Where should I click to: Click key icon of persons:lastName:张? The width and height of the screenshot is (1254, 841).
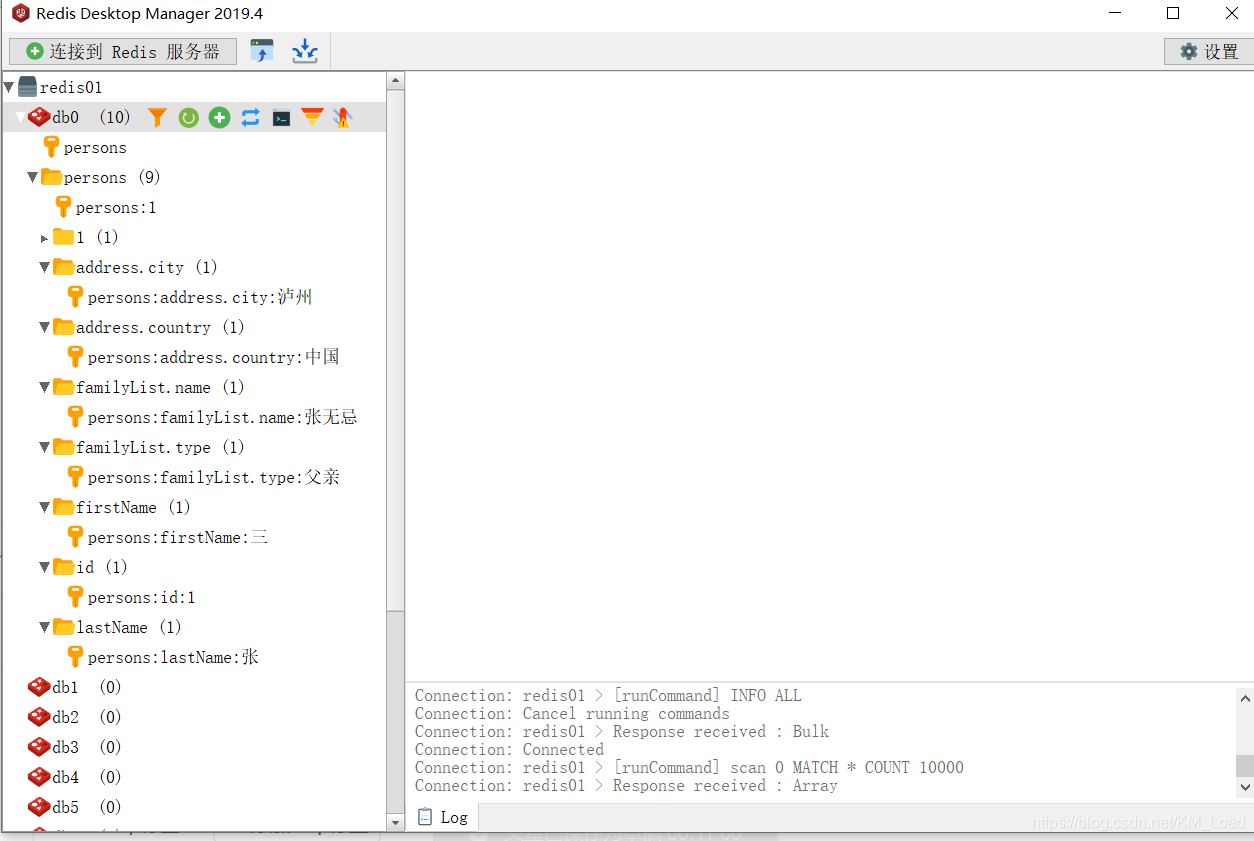[75, 657]
